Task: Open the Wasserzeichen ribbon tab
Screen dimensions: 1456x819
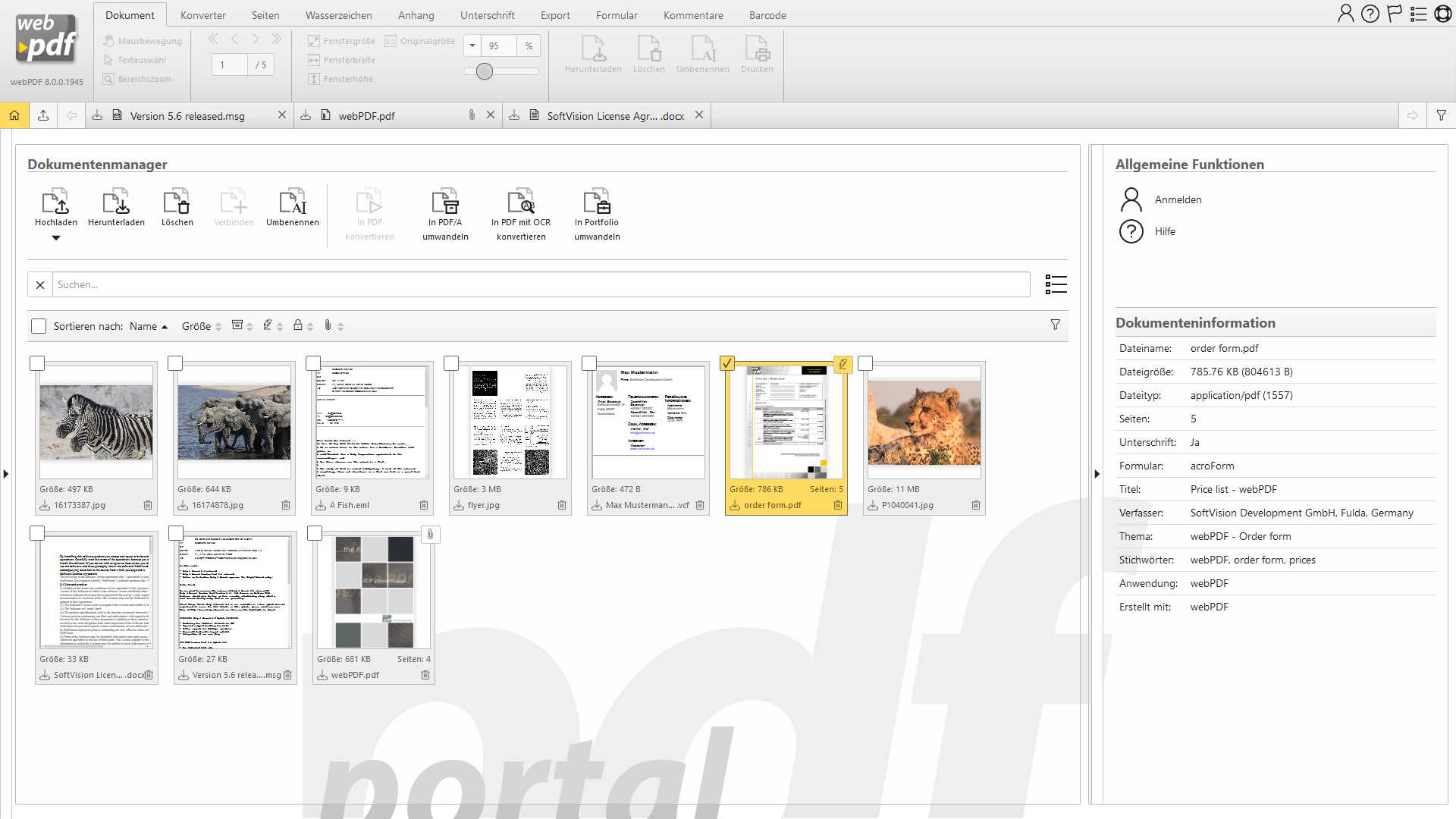Action: point(338,15)
